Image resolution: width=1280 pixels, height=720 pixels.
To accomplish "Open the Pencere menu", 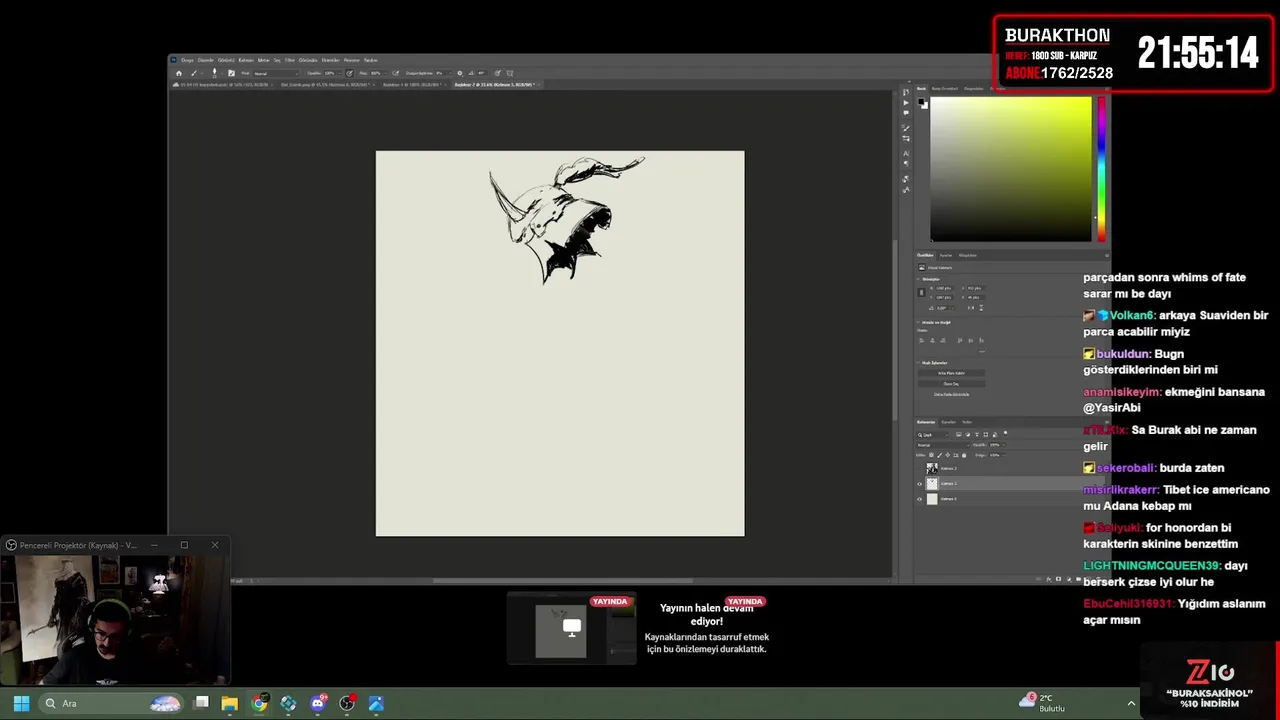I will click(x=350, y=60).
